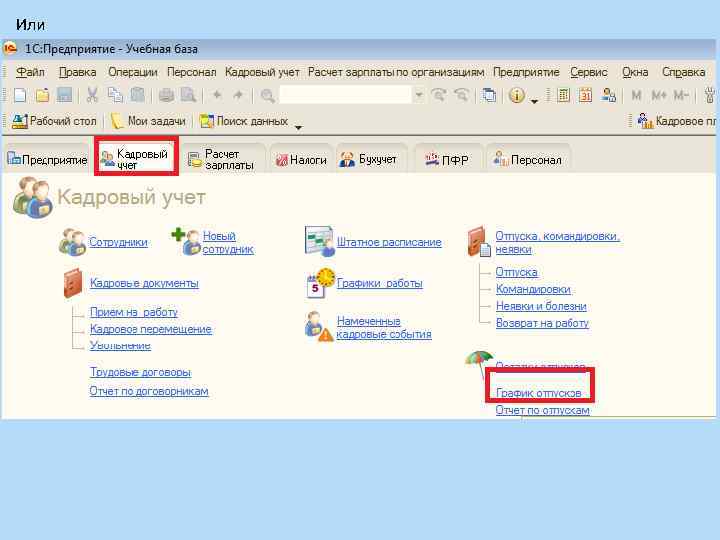Open a file with the folder icon

[42, 95]
